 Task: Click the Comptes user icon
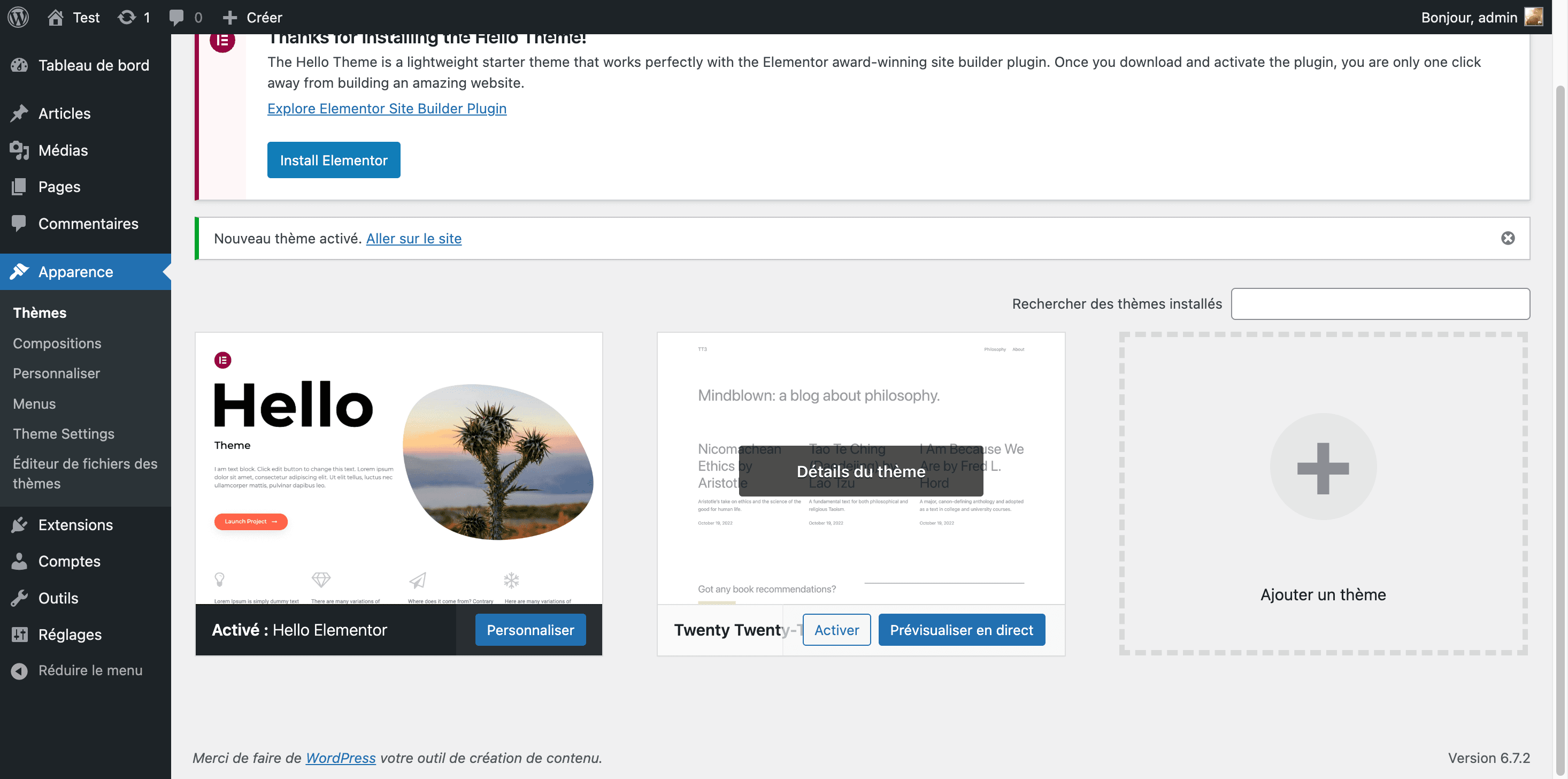click(x=19, y=561)
